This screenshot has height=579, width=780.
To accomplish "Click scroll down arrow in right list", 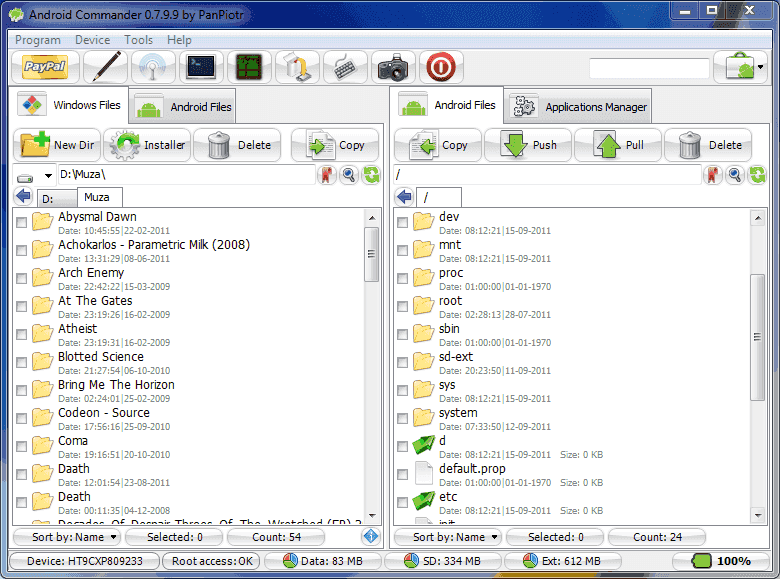I will pyautogui.click(x=758, y=515).
